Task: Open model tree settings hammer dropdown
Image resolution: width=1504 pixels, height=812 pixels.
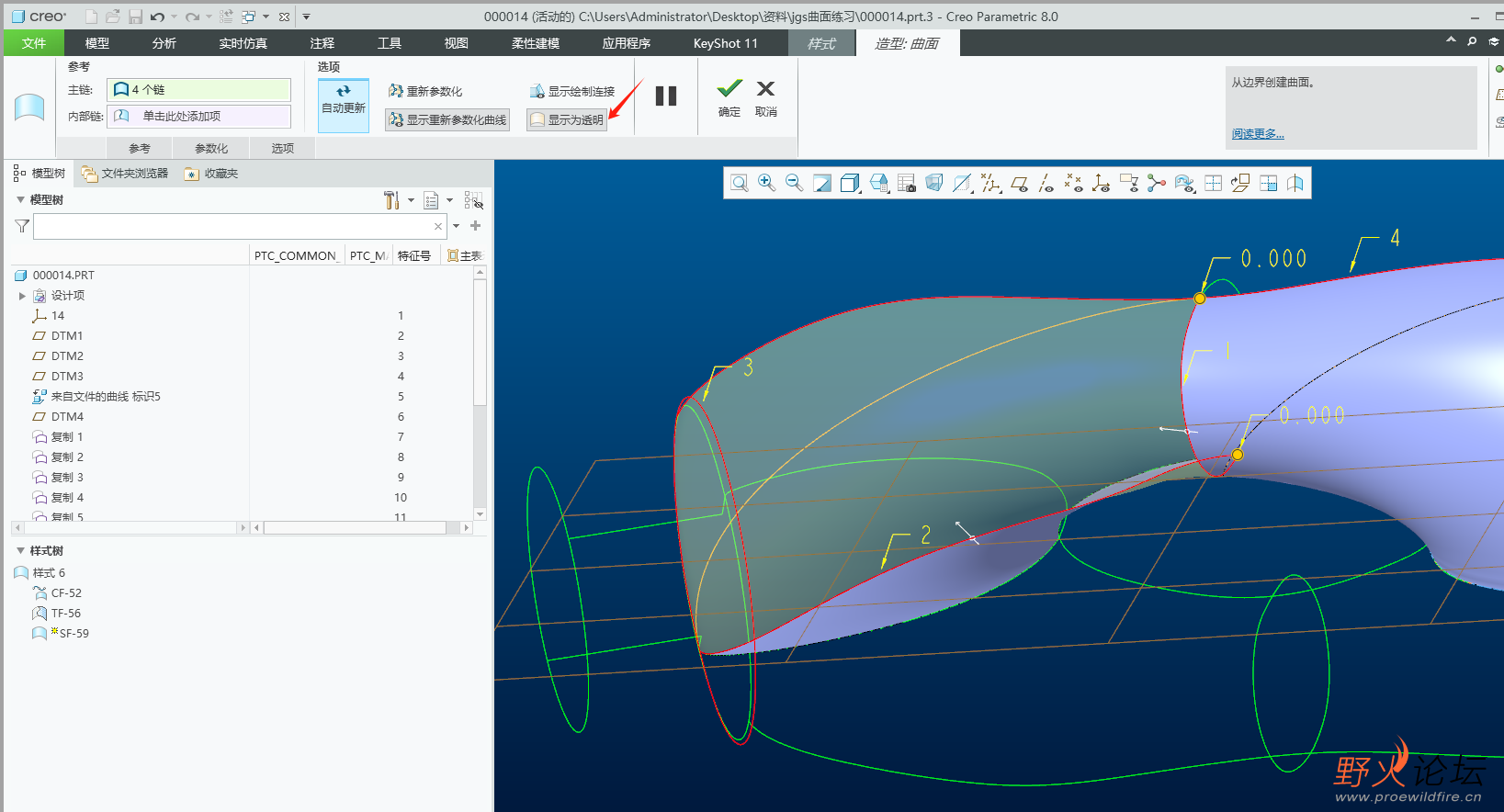Action: coord(398,199)
